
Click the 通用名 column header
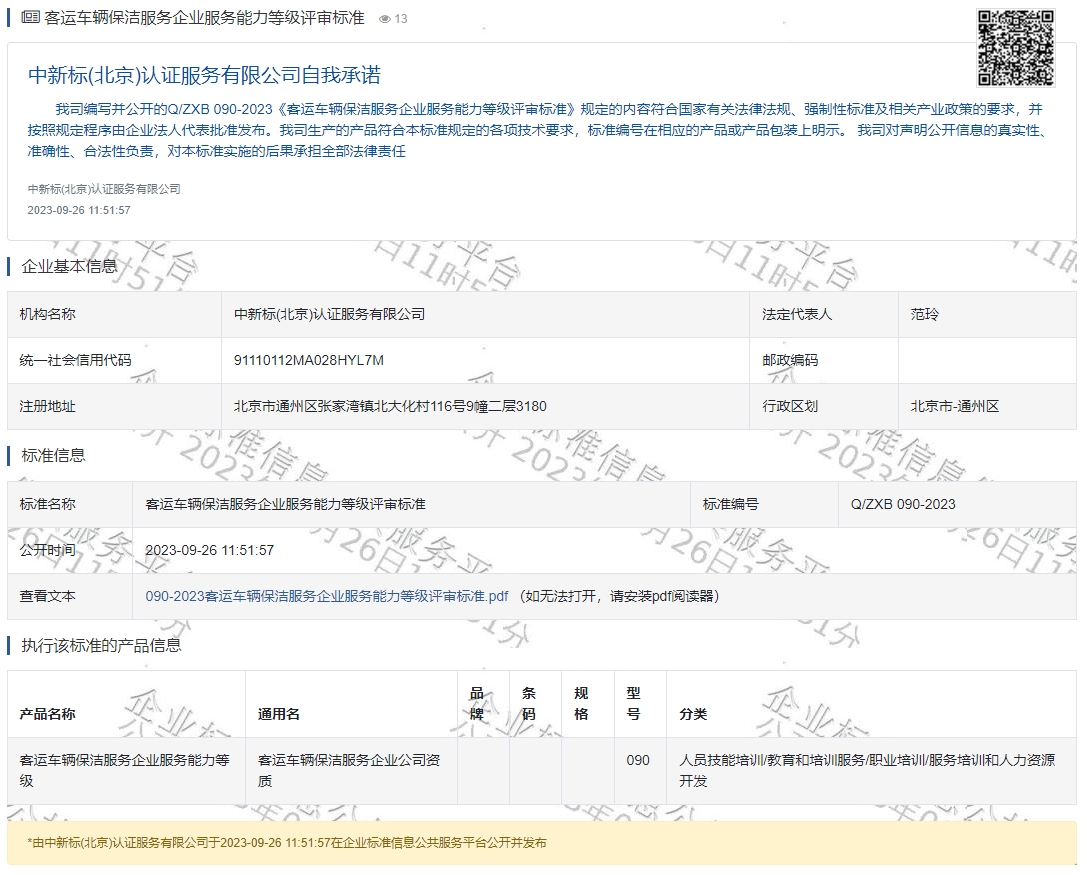pos(279,714)
